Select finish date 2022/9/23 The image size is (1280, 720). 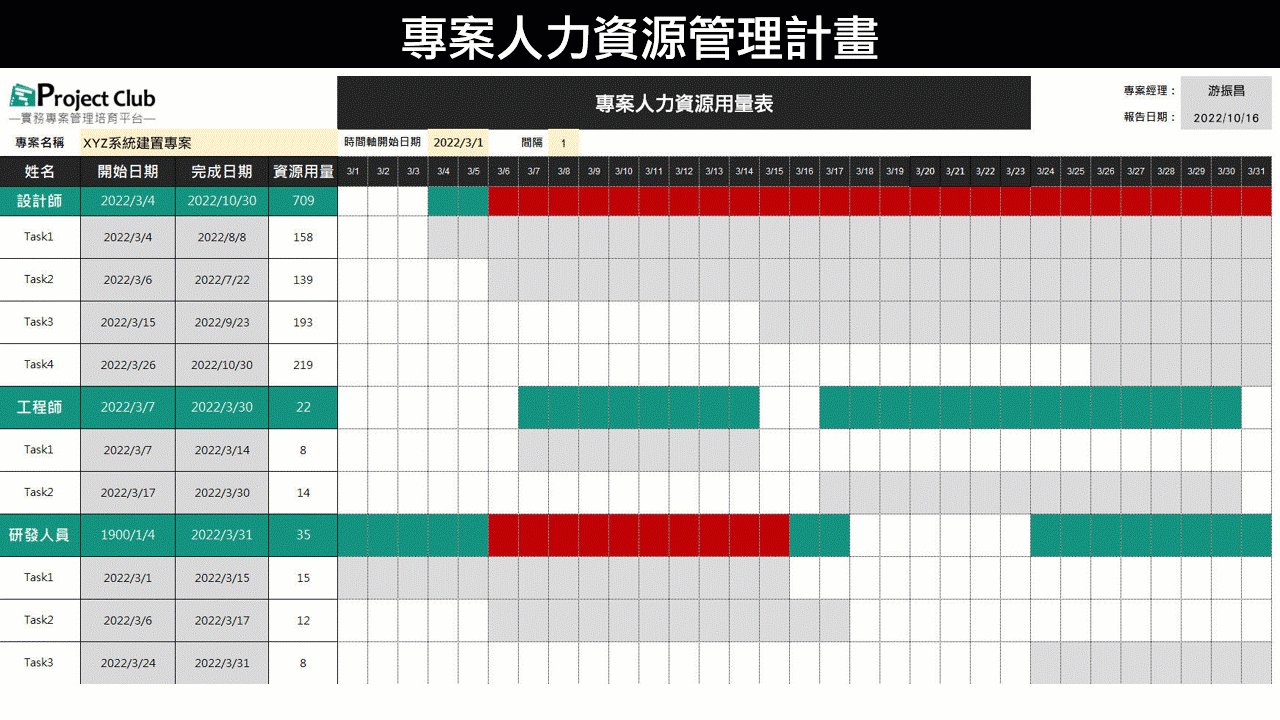pyautogui.click(x=222, y=322)
